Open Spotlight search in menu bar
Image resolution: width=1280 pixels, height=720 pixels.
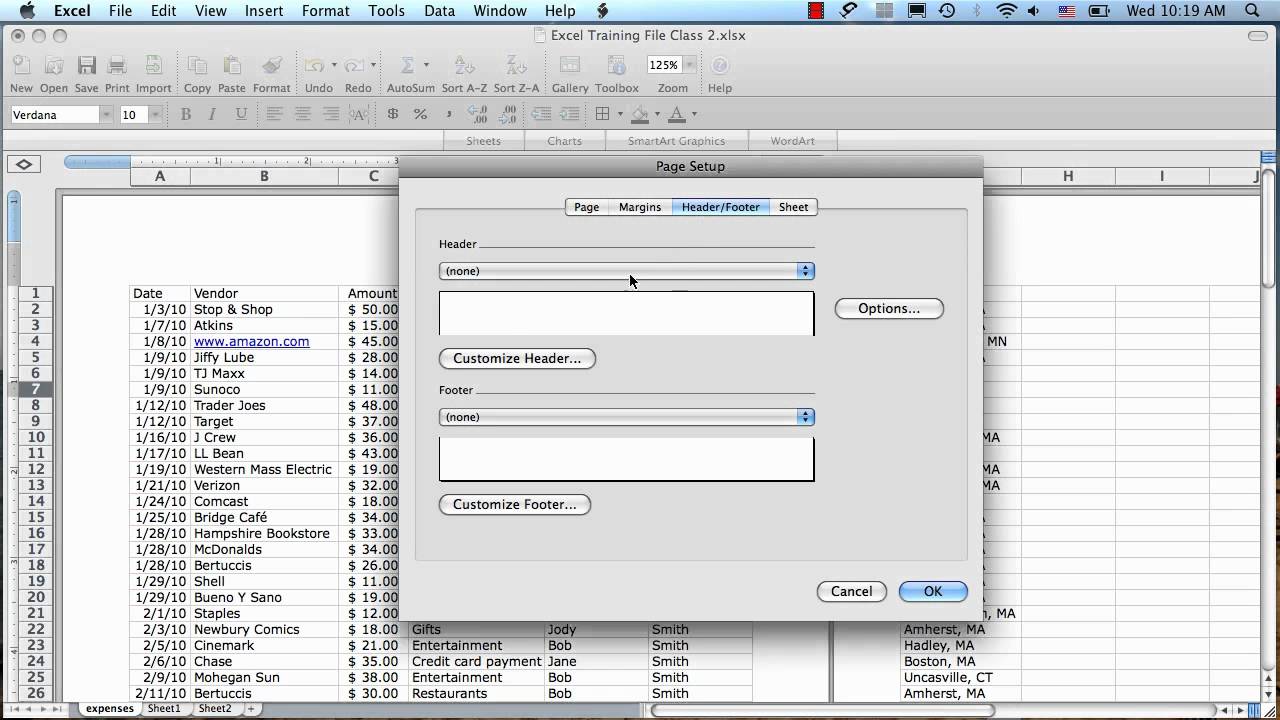1254,11
